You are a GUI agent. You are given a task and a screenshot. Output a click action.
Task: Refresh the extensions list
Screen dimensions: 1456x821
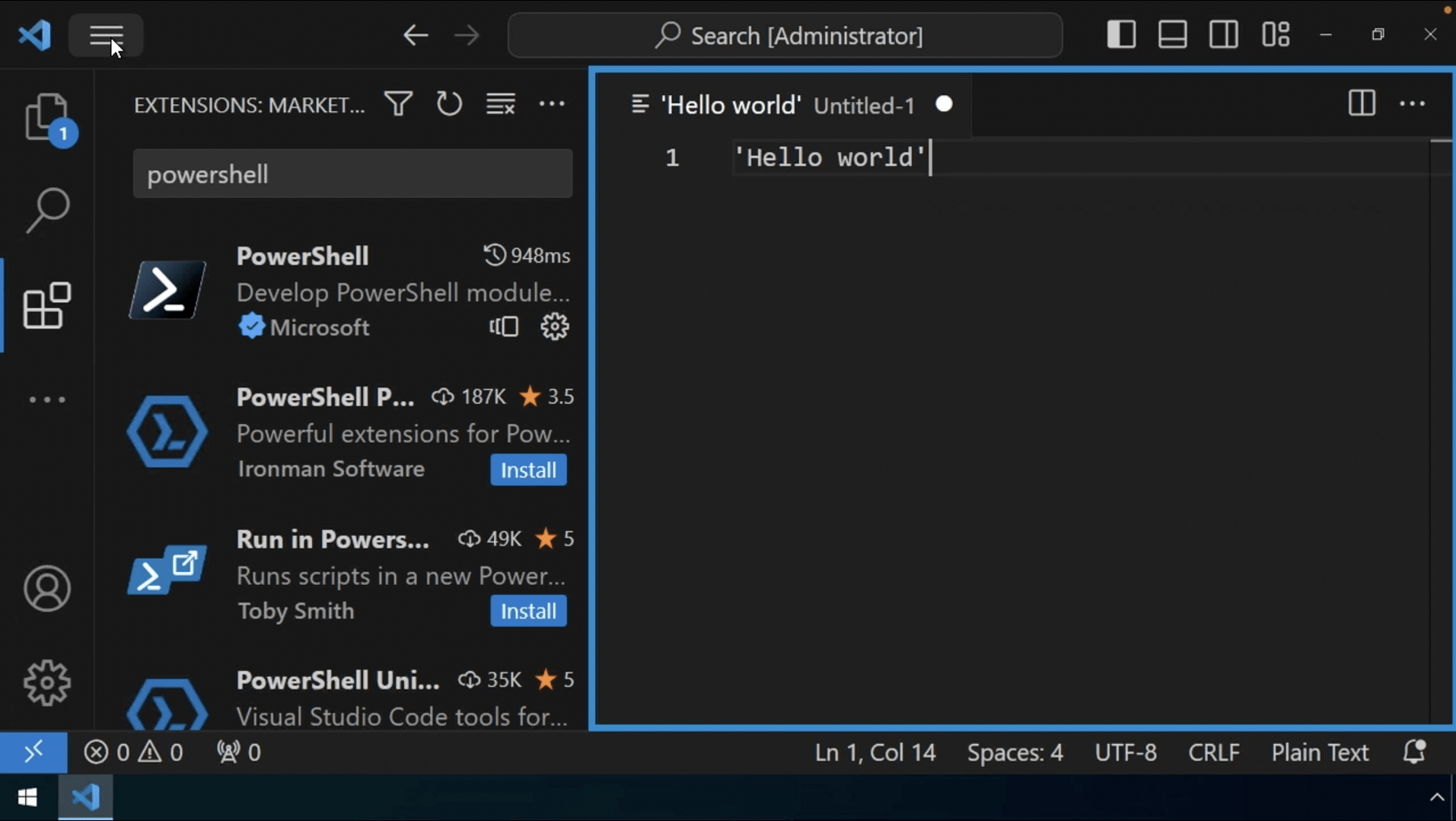449,103
